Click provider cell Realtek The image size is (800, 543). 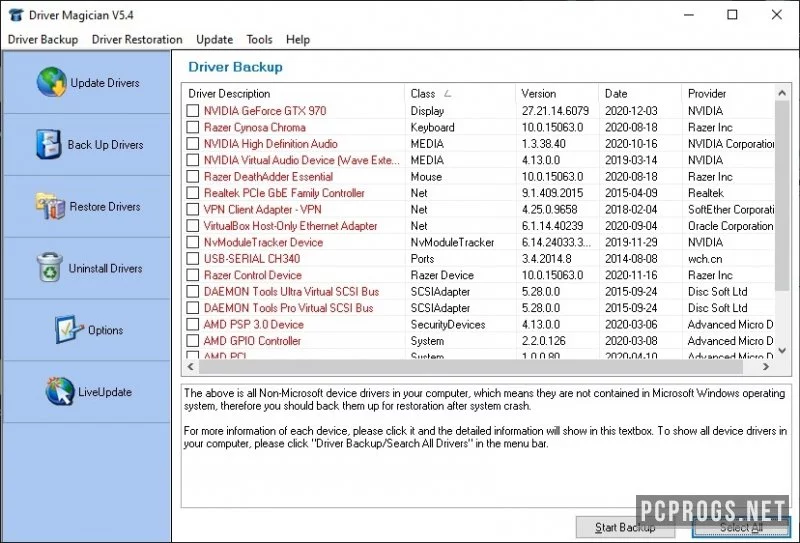coord(706,193)
